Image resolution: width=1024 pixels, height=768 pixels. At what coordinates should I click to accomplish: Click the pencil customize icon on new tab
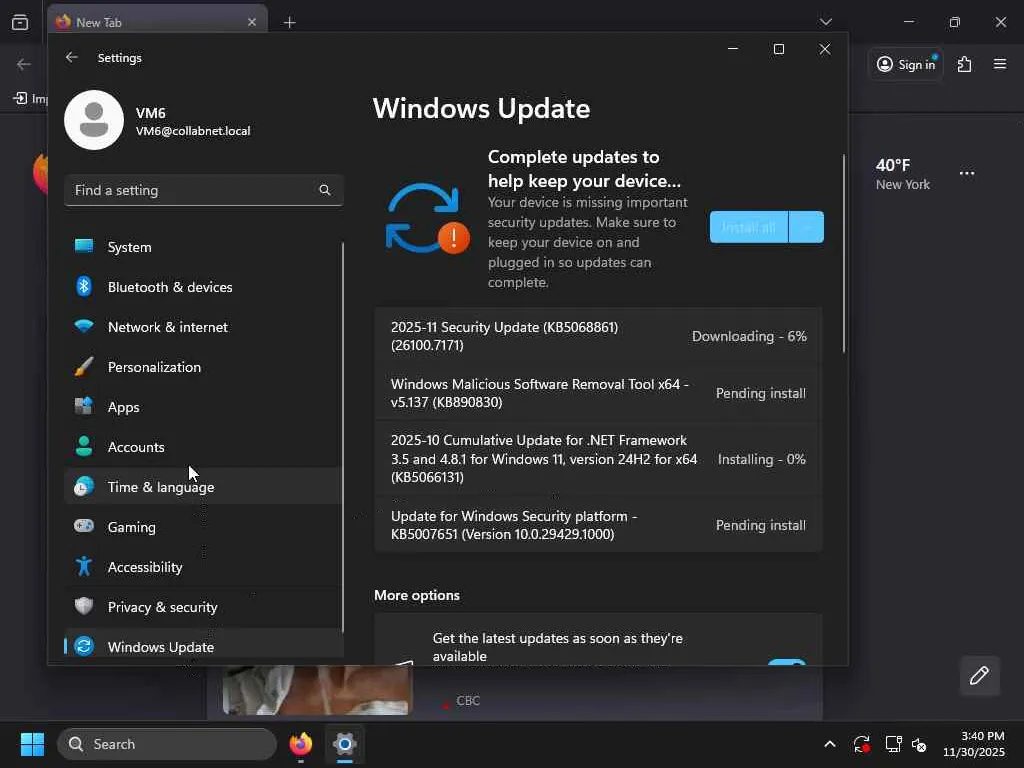(979, 675)
